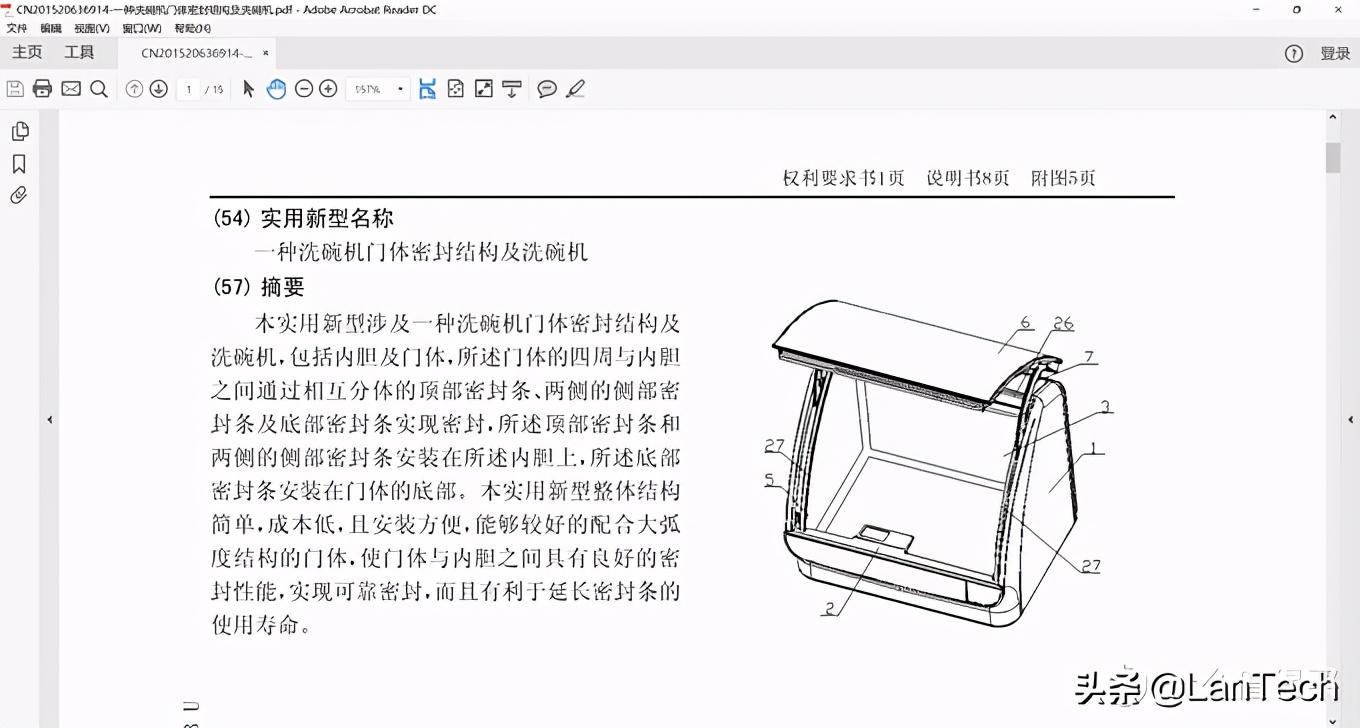Screen dimensions: 1360x728
Task: Toggle the scrolling page view mode icon
Action: [425, 89]
